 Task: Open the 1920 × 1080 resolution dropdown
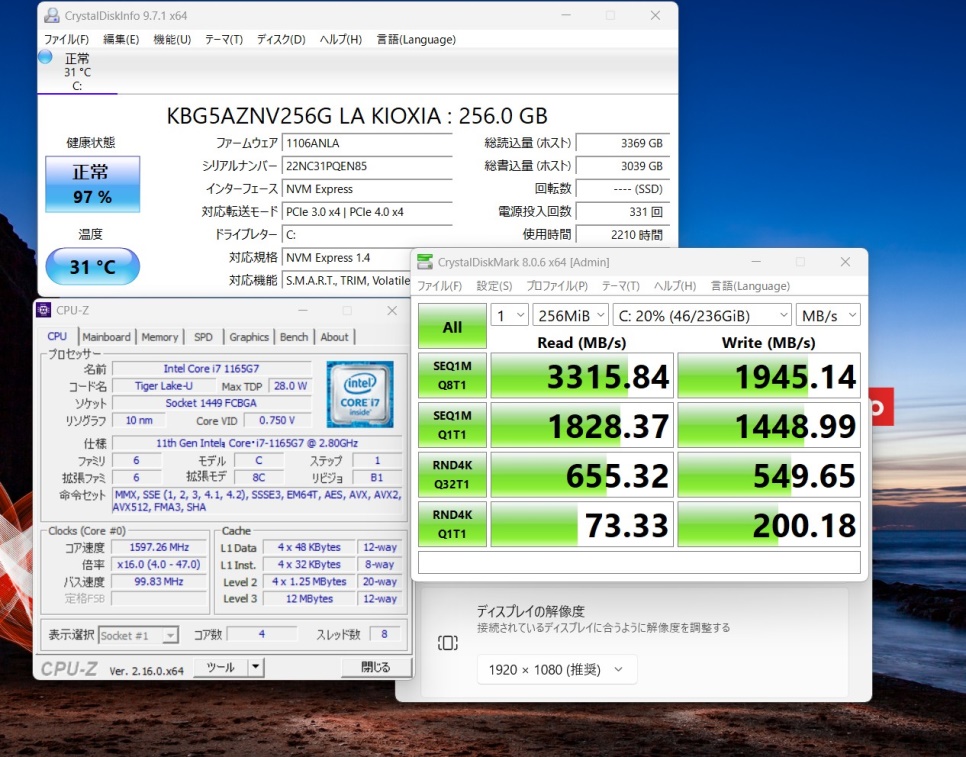pos(557,670)
